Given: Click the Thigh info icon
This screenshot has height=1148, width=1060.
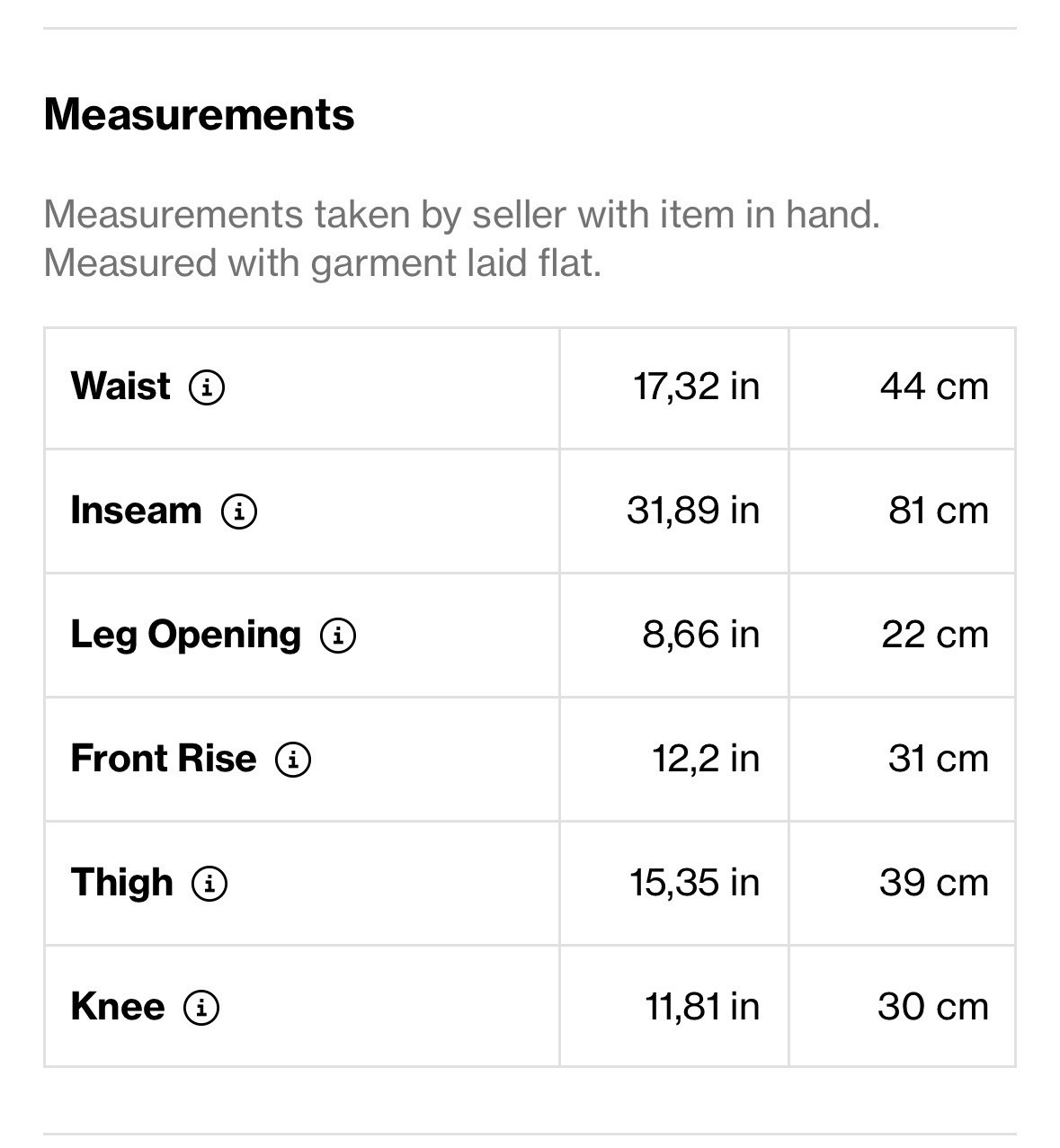Looking at the screenshot, I should tap(209, 884).
